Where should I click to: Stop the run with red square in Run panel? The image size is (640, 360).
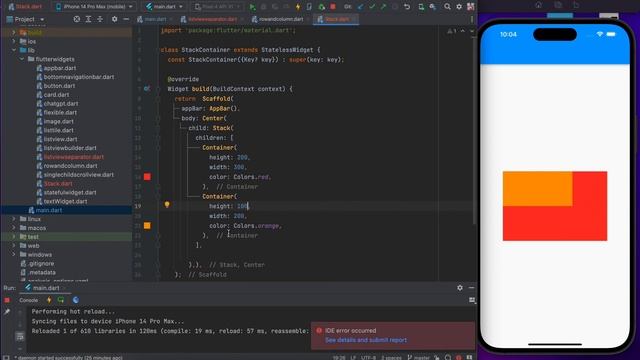click(x=7, y=300)
